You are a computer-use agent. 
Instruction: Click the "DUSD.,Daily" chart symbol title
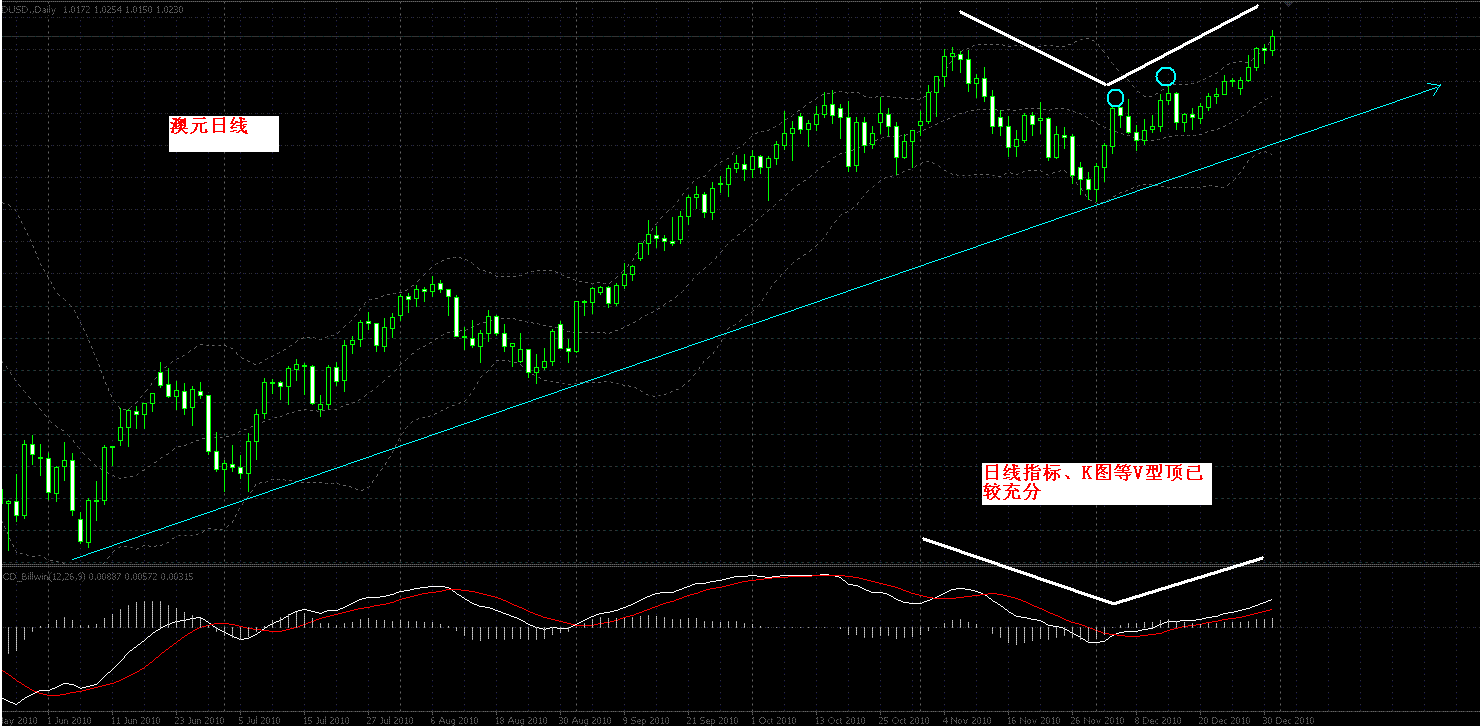pyautogui.click(x=29, y=8)
